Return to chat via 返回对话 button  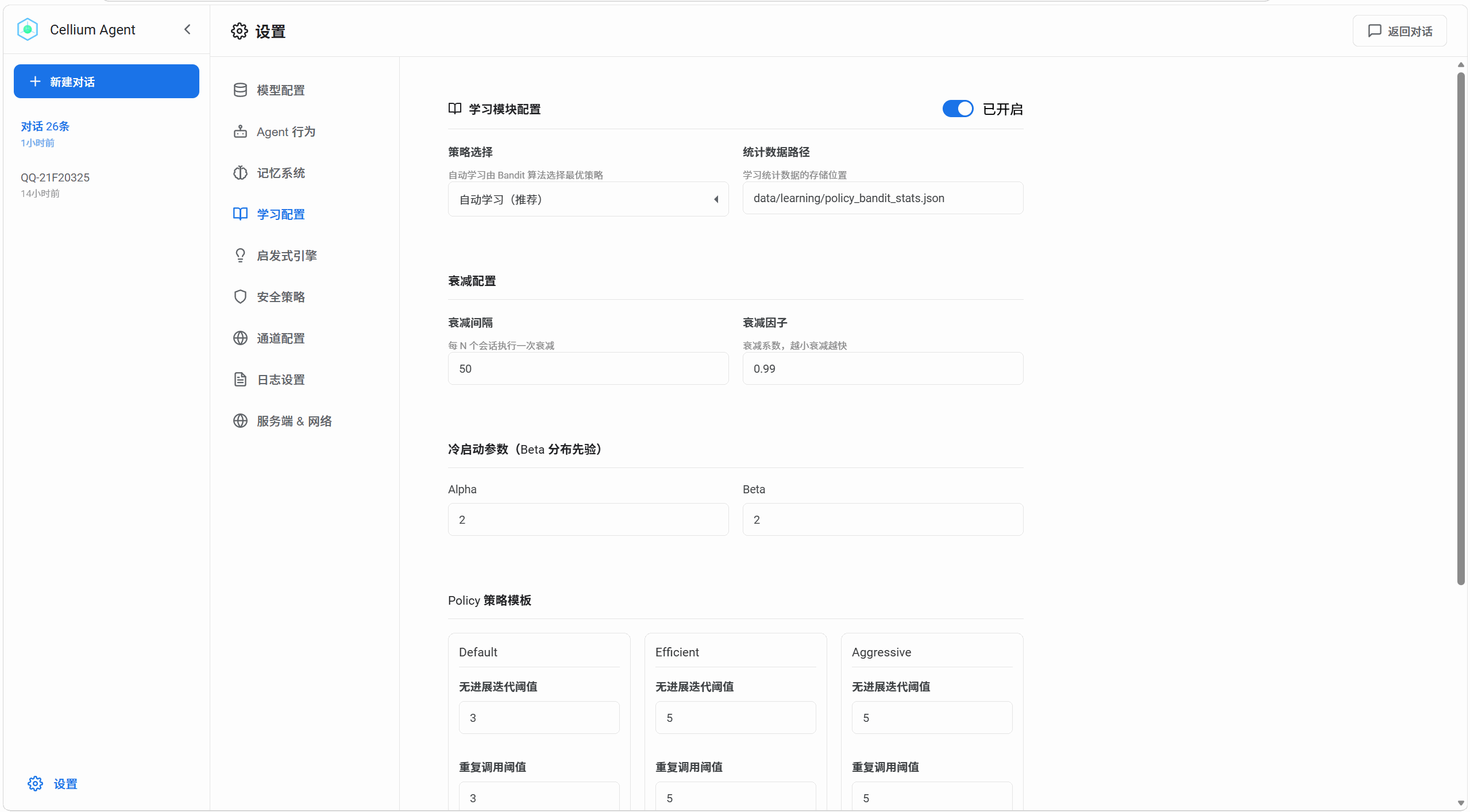1399,31
